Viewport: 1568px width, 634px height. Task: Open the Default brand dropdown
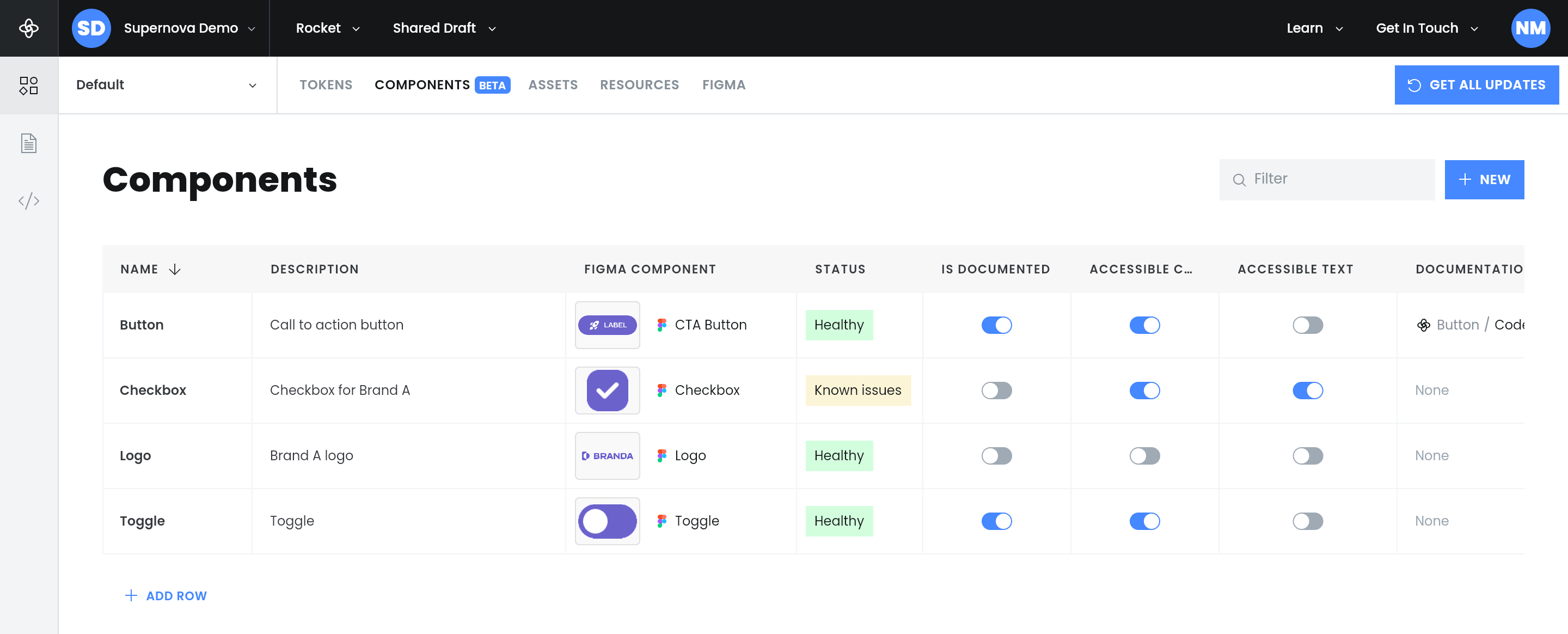167,86
